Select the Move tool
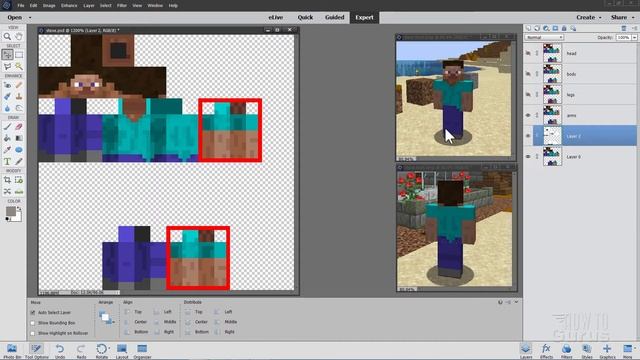 click(x=7, y=54)
